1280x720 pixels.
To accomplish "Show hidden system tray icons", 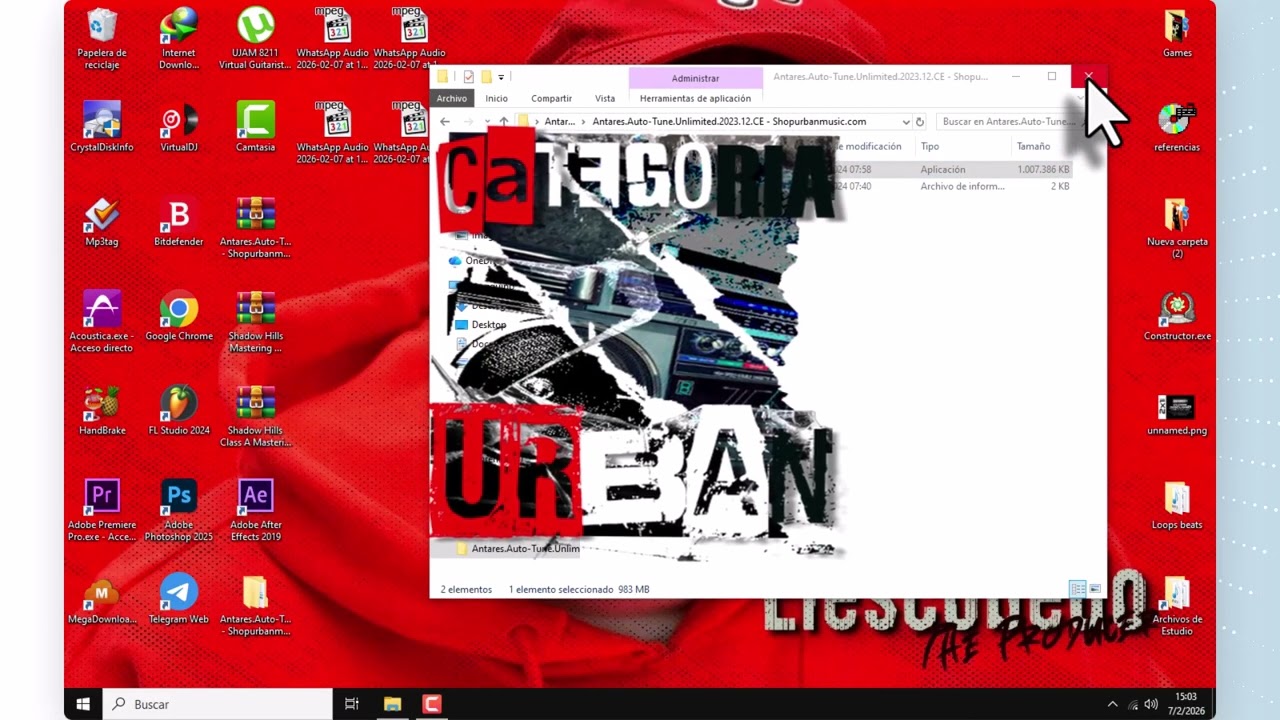I will pyautogui.click(x=1112, y=704).
